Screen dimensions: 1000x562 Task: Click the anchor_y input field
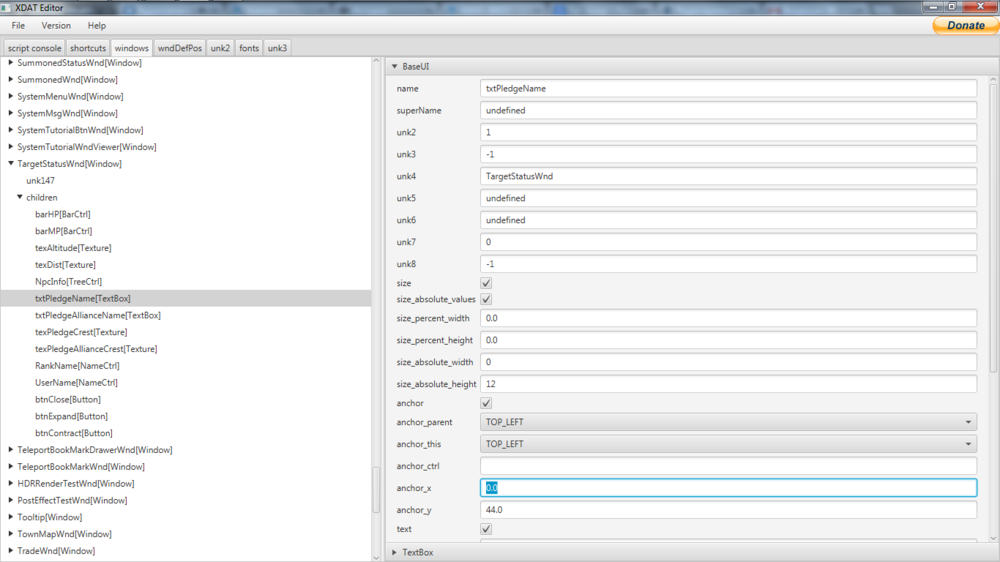point(728,510)
